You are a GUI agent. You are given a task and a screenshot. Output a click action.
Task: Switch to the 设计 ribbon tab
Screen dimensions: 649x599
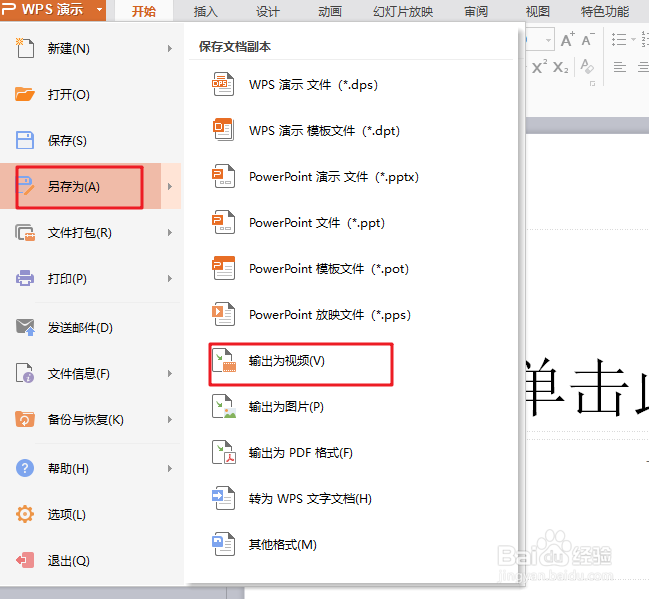click(x=268, y=11)
